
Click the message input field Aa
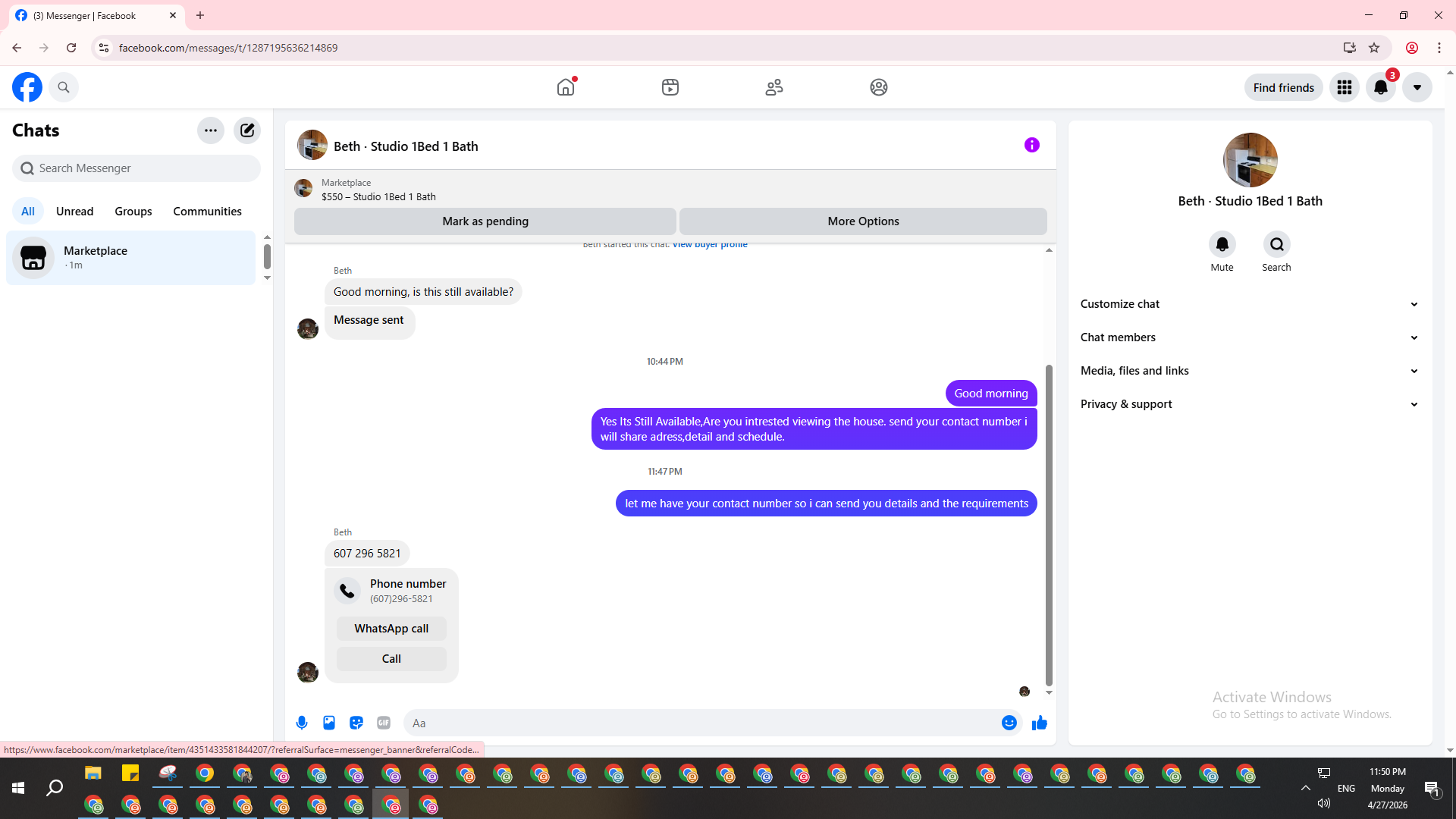701,723
